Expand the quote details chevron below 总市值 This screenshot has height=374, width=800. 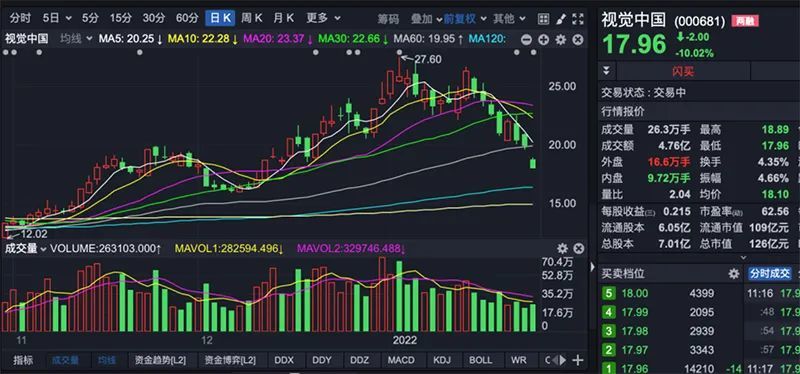click(743, 258)
